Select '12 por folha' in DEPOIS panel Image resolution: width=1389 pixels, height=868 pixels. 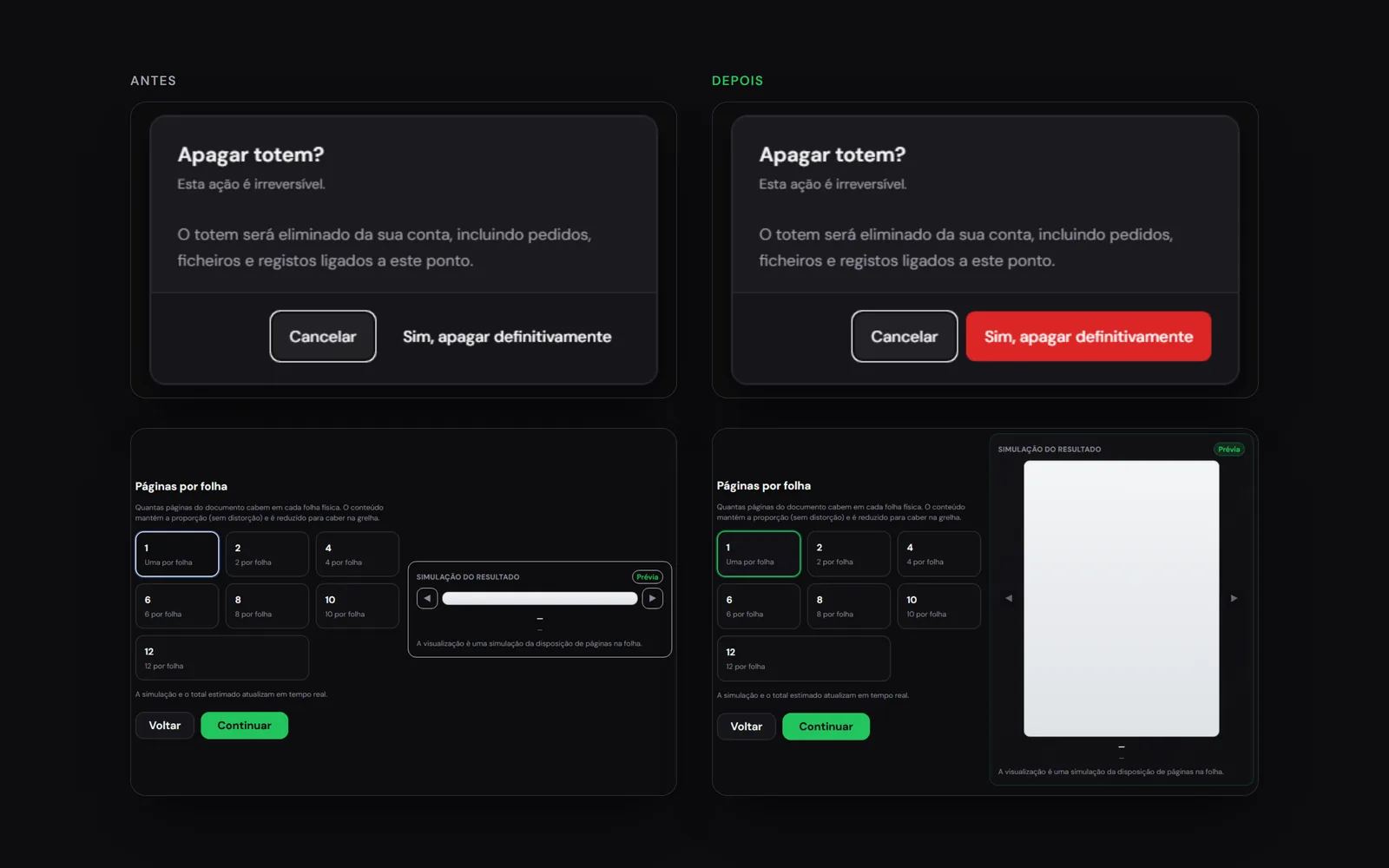pos(804,658)
